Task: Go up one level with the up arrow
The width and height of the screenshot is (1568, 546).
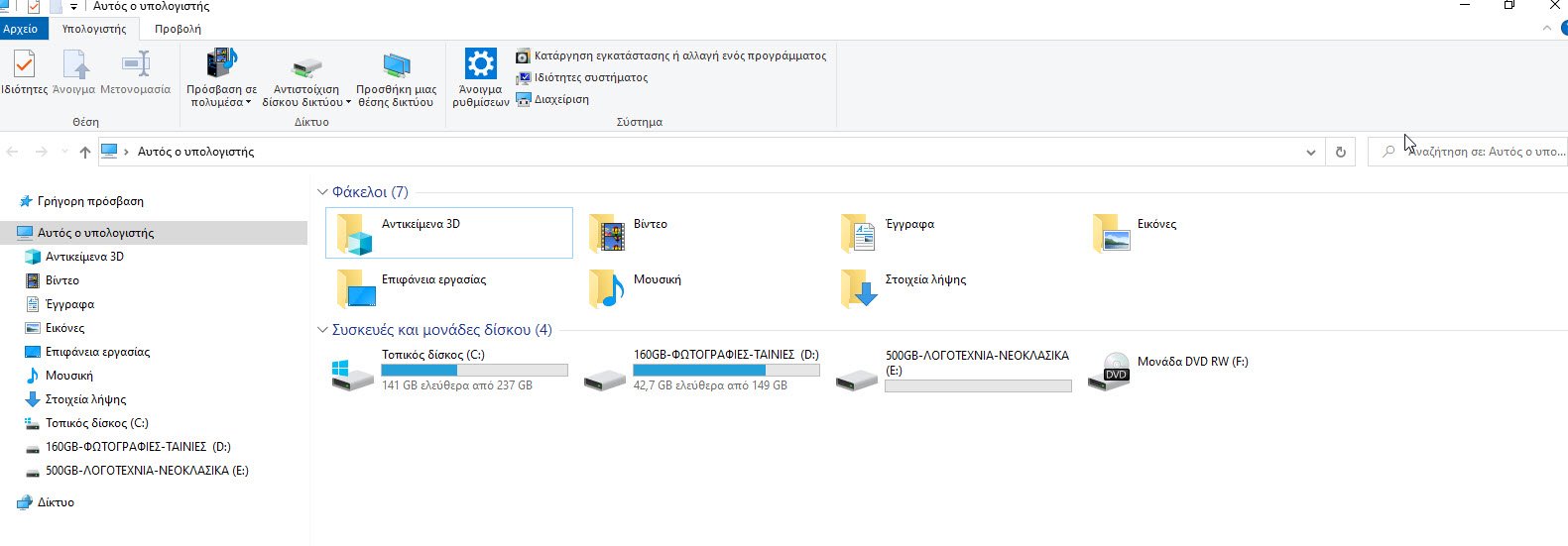Action: (x=85, y=152)
